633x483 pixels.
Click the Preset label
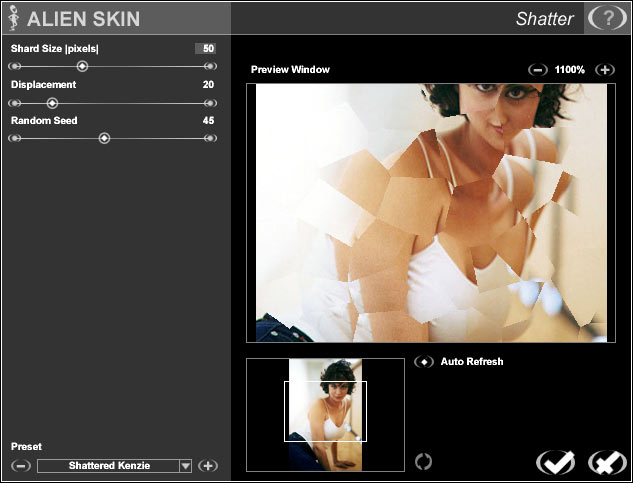pos(26,447)
